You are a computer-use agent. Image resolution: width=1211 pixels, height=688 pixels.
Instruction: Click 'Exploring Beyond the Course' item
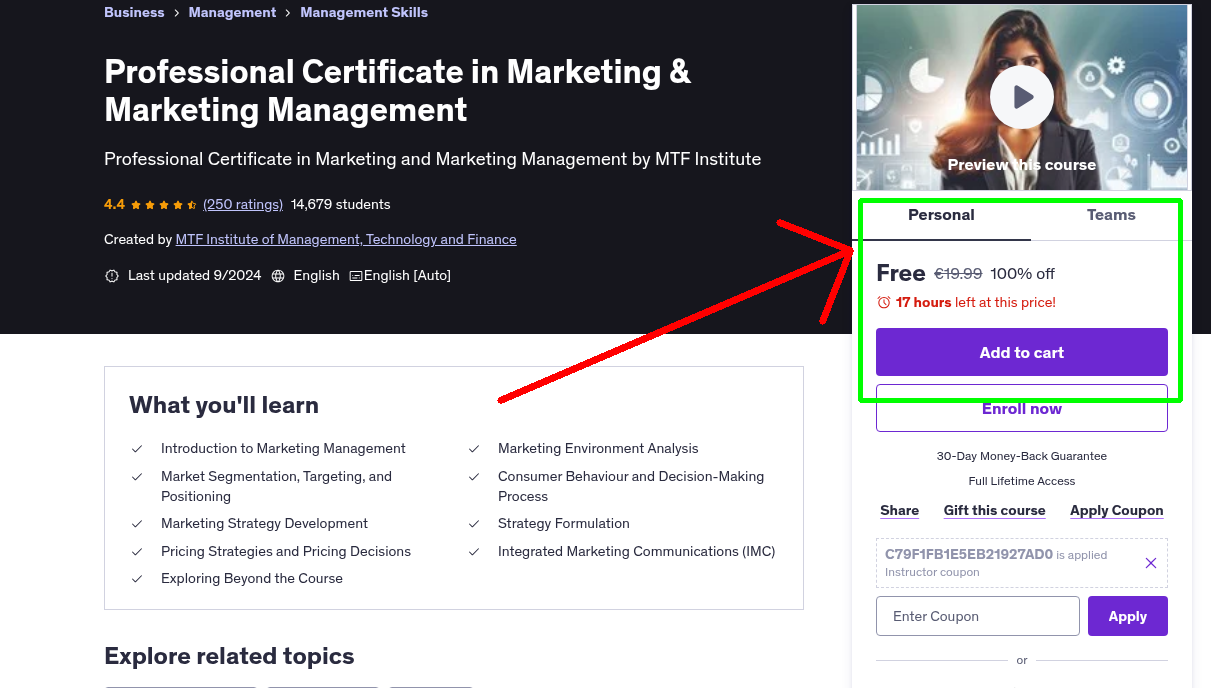[252, 579]
